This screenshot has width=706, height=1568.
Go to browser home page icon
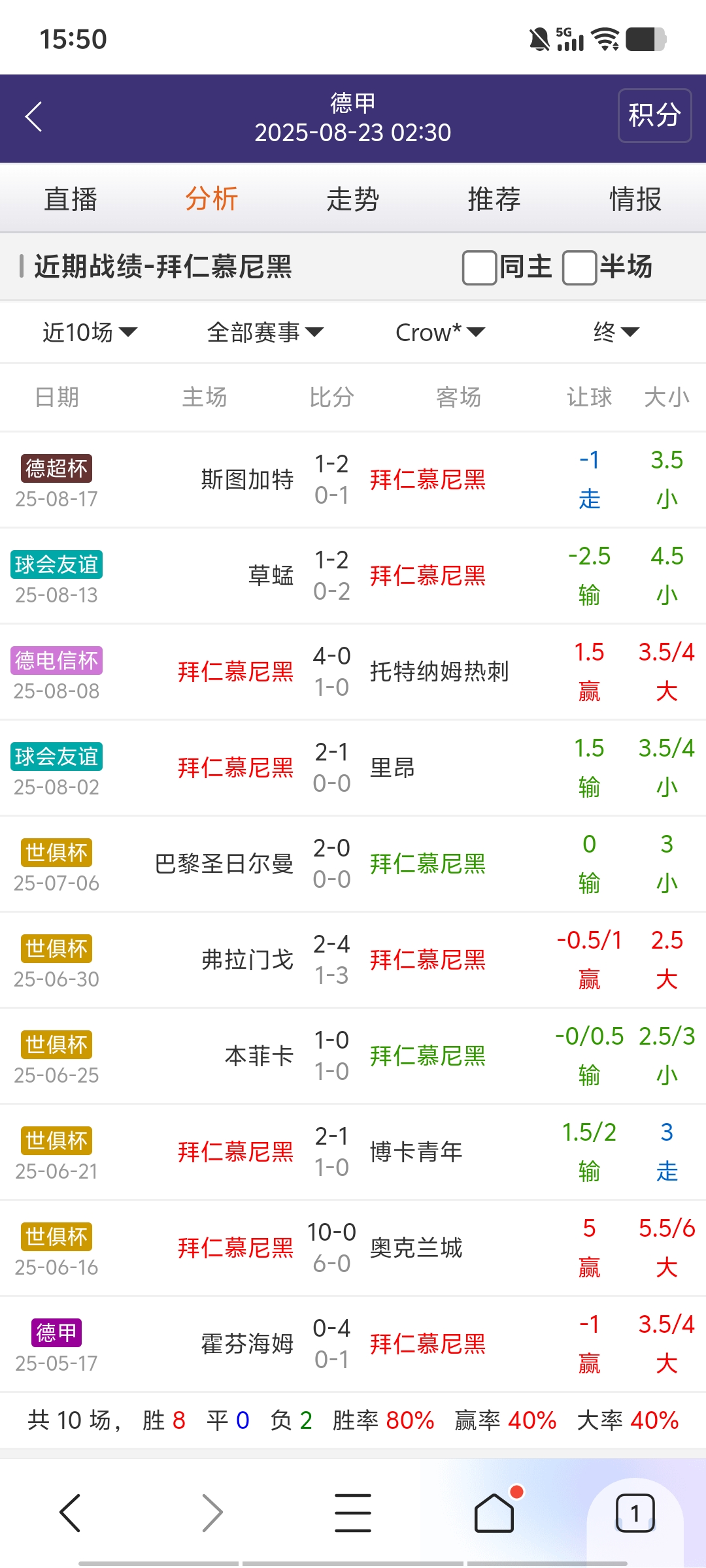pyautogui.click(x=494, y=1512)
